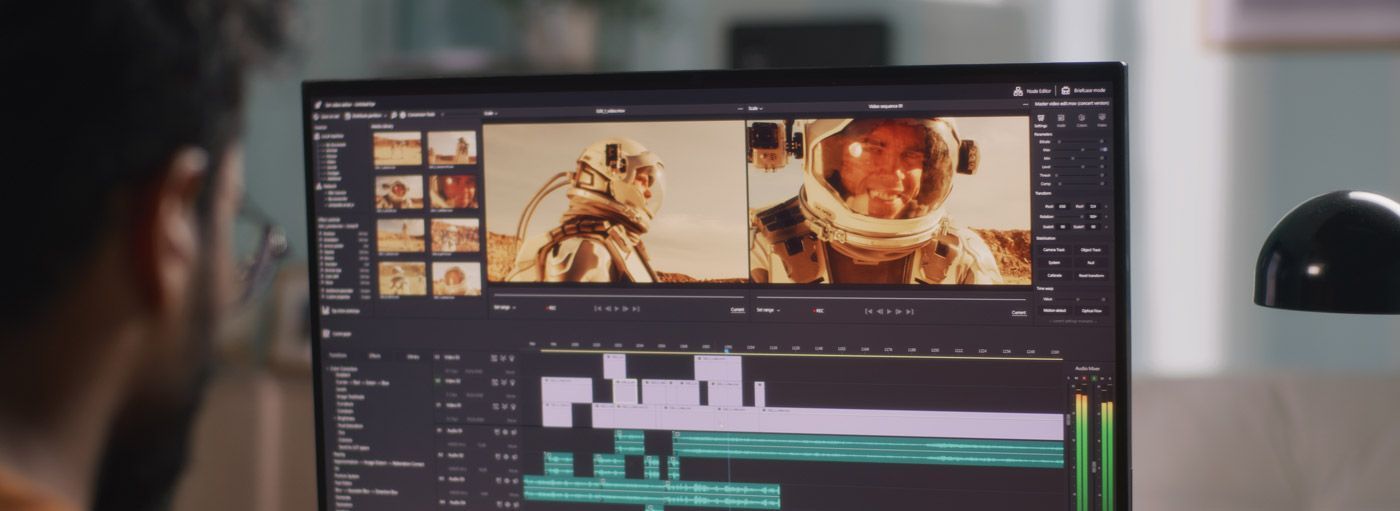This screenshot has height=511, width=1400.
Task: Click the red button atop the Audio Mixer
Action: 1084,378
